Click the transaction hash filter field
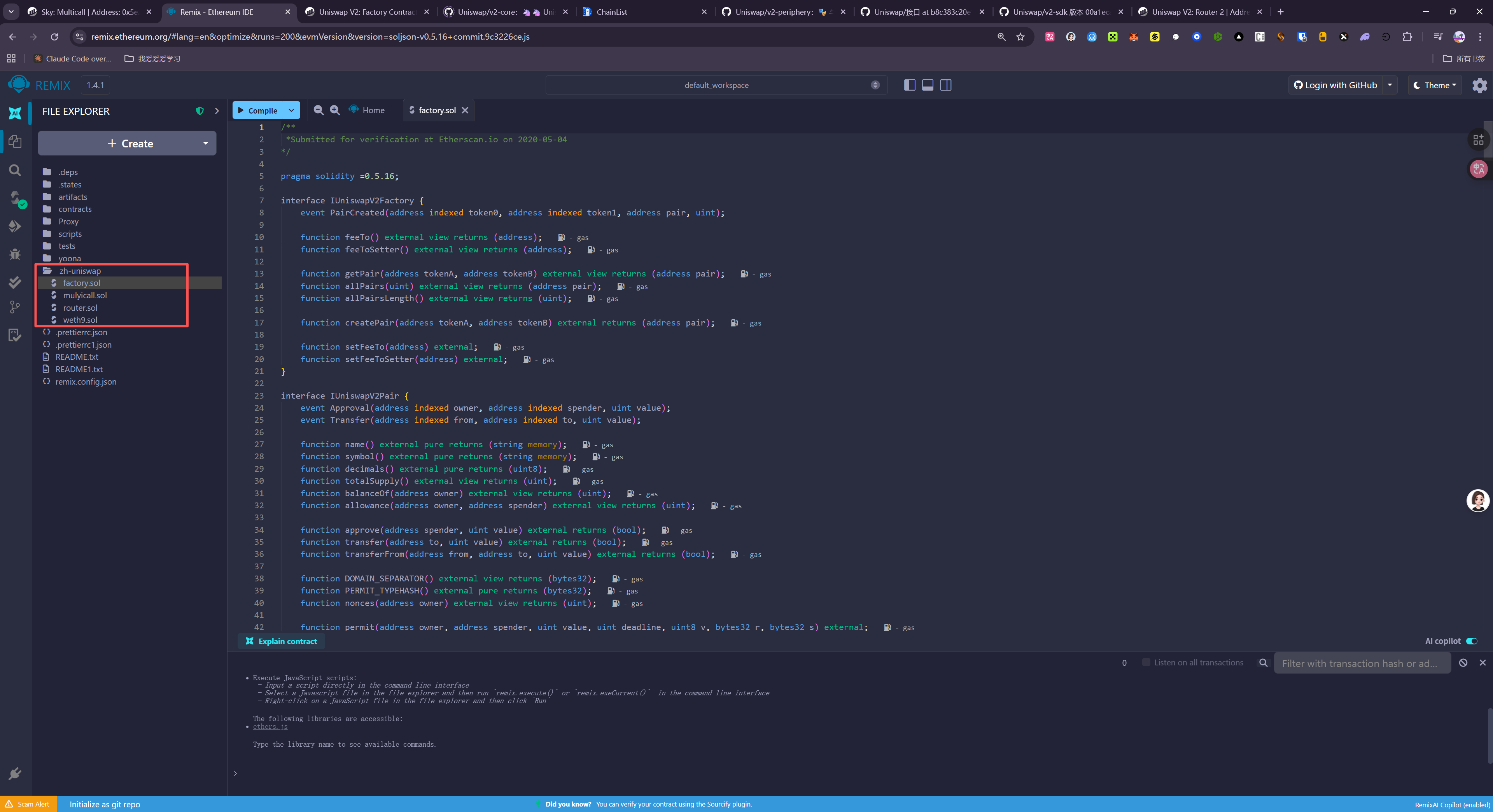 (1362, 663)
